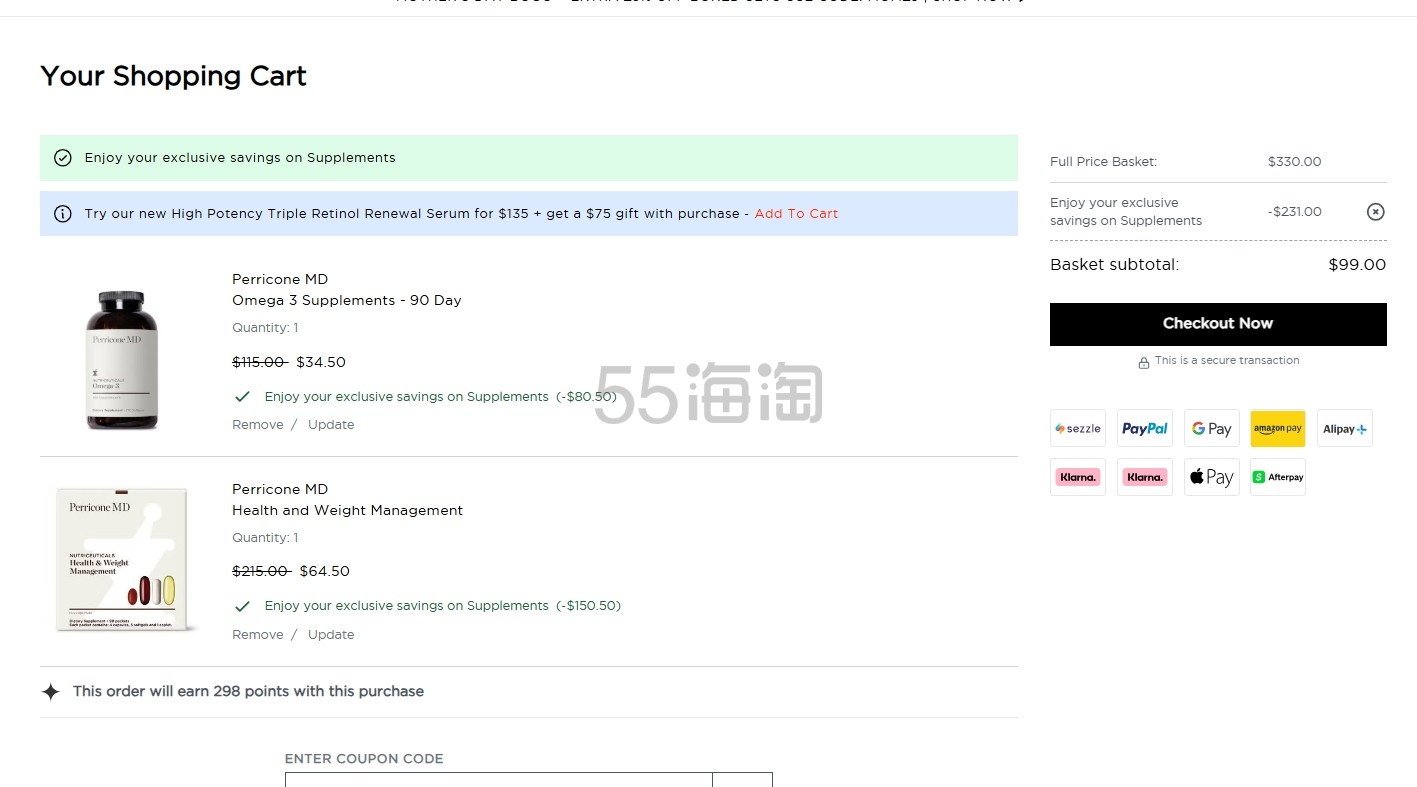
Task: Open the Omega 3 Supplements - 90 Day title
Action: pos(346,301)
